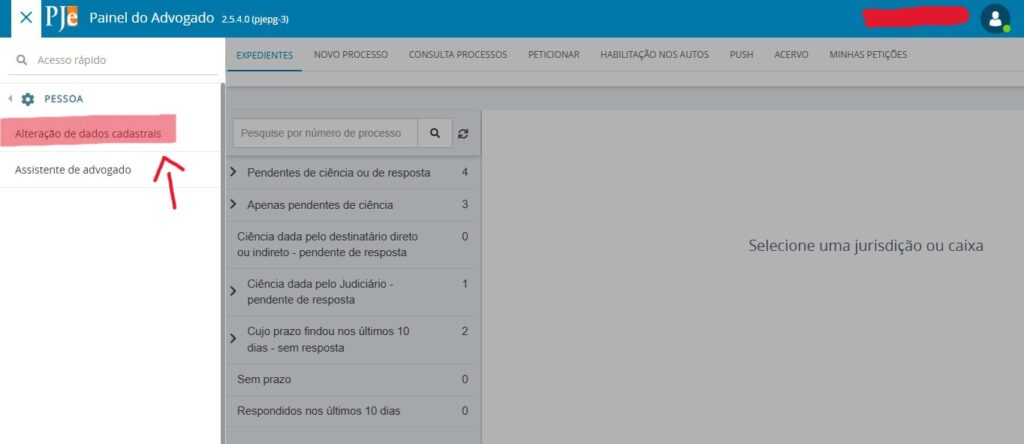1024x444 pixels.
Task: Select the Sem prazo row
Action: 353,379
